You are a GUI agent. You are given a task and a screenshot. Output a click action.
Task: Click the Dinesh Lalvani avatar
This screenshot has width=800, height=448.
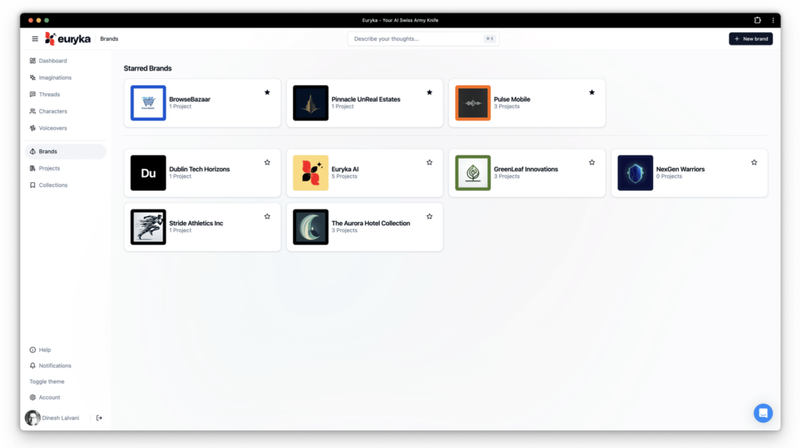point(33,418)
